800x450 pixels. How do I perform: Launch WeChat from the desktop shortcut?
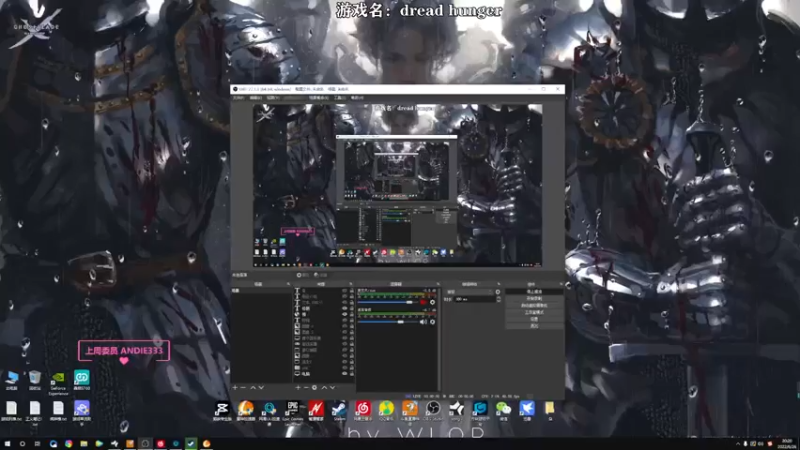tap(503, 411)
